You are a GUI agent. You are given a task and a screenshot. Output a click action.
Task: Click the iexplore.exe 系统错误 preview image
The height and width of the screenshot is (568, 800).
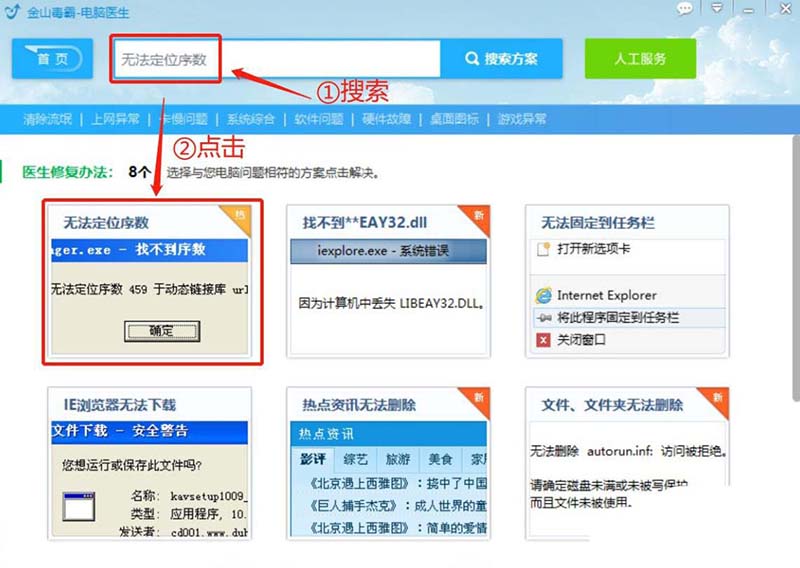[388, 251]
